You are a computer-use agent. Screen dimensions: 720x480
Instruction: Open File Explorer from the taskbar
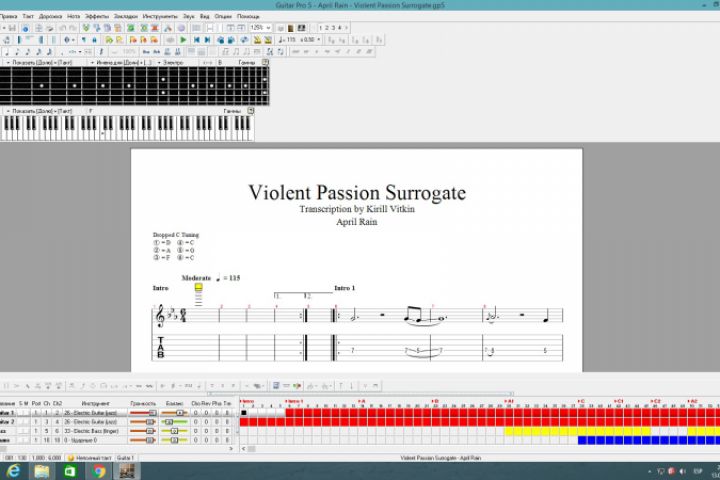click(41, 471)
